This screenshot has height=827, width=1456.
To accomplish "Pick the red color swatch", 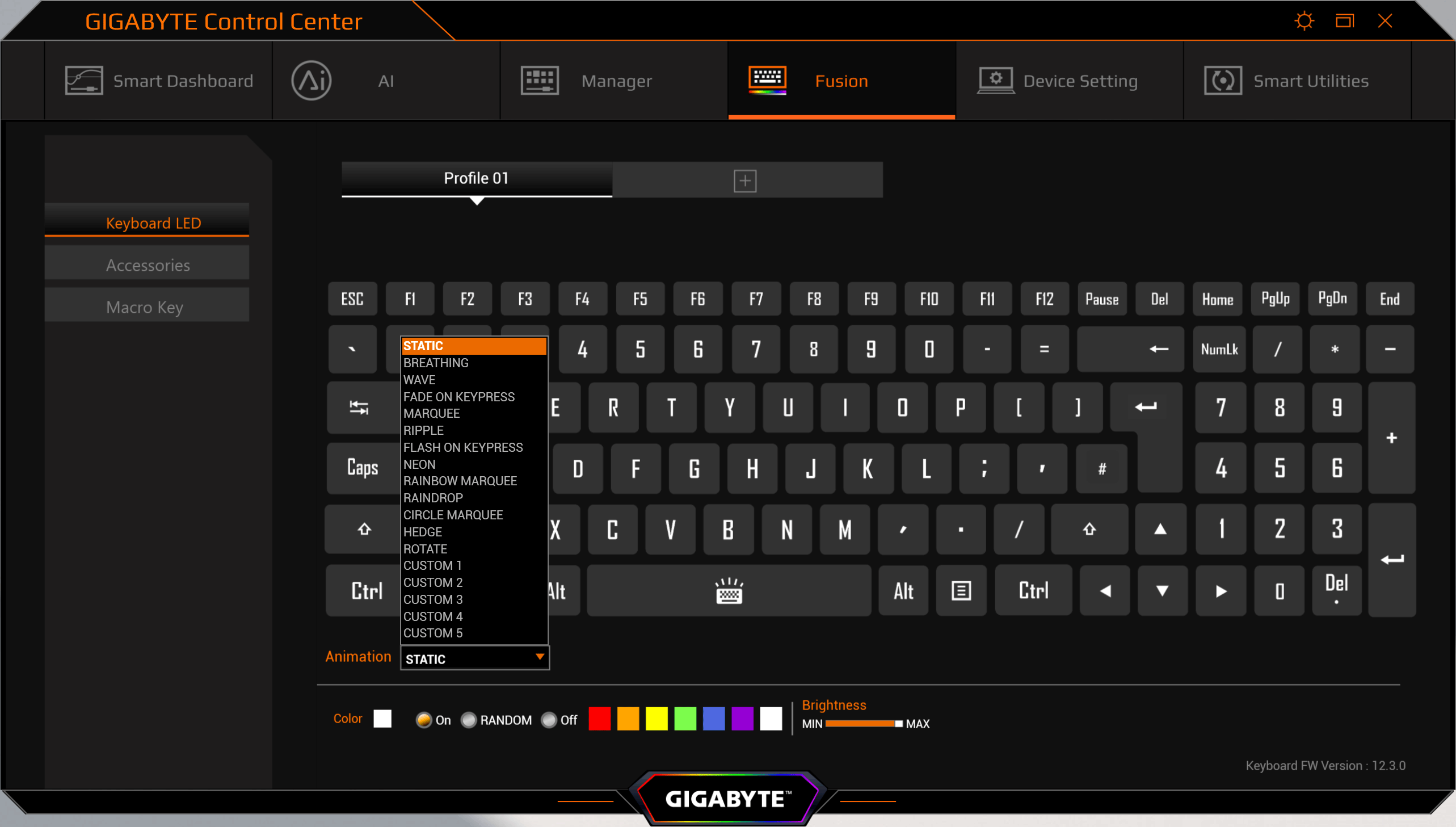I will tap(599, 719).
